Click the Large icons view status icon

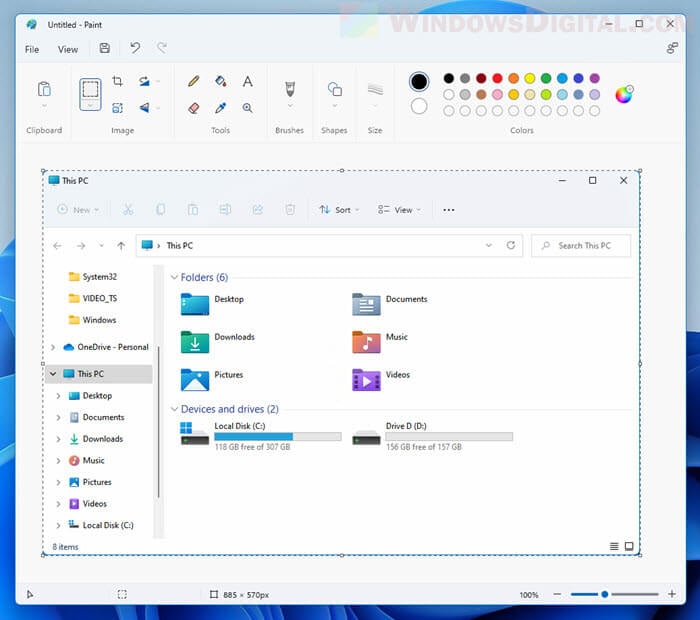[x=629, y=546]
